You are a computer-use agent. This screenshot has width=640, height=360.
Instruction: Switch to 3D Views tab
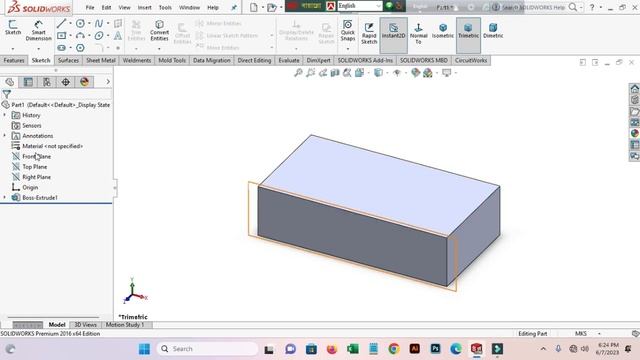click(85, 325)
